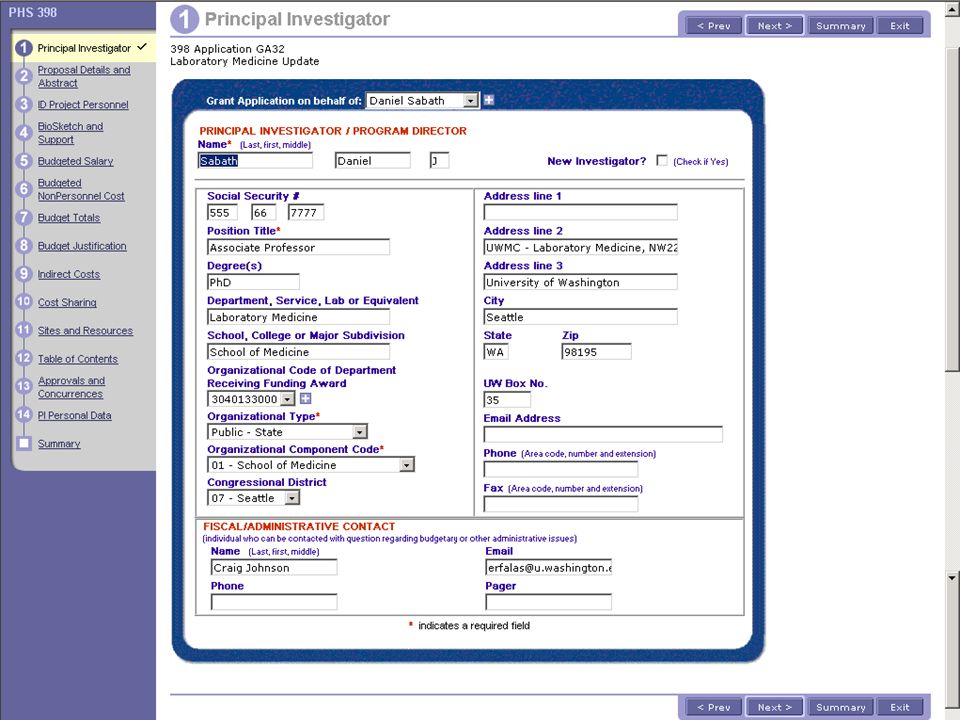Screen dimensions: 960x720
Task: Click the vertical scrollbar down arrow
Action: [951, 577]
